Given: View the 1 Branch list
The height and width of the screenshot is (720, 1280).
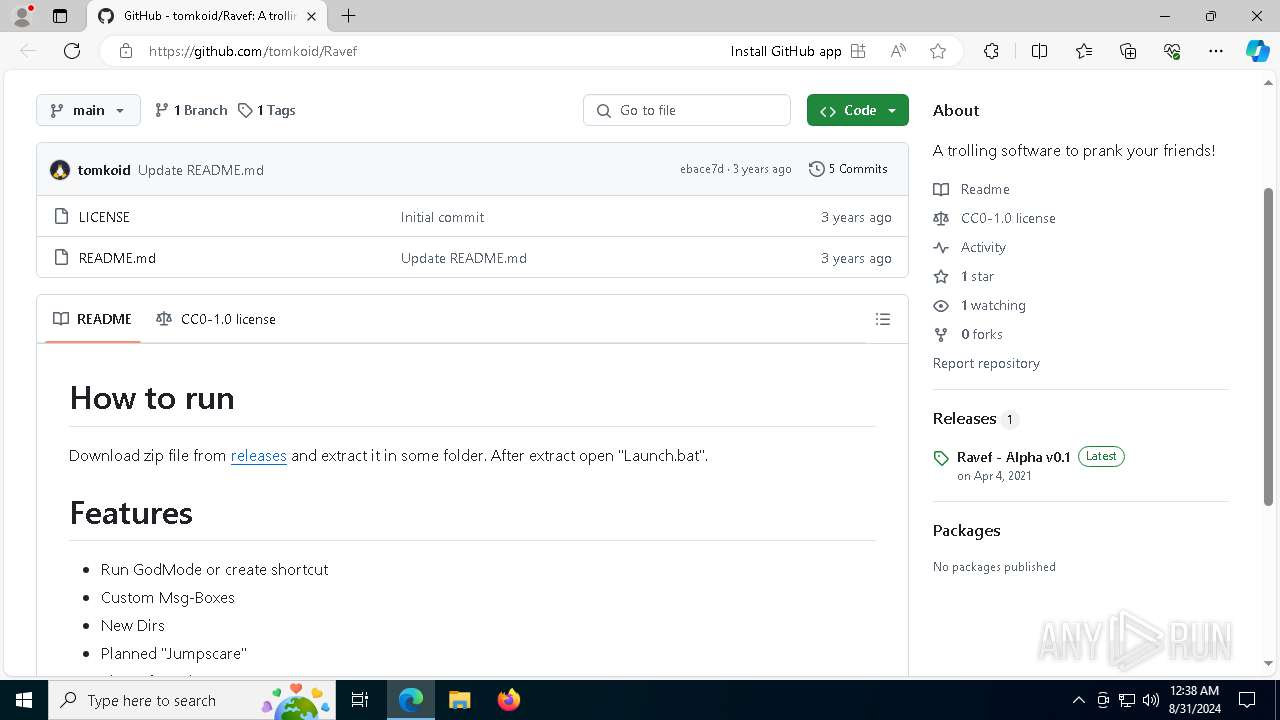Looking at the screenshot, I should pyautogui.click(x=191, y=110).
